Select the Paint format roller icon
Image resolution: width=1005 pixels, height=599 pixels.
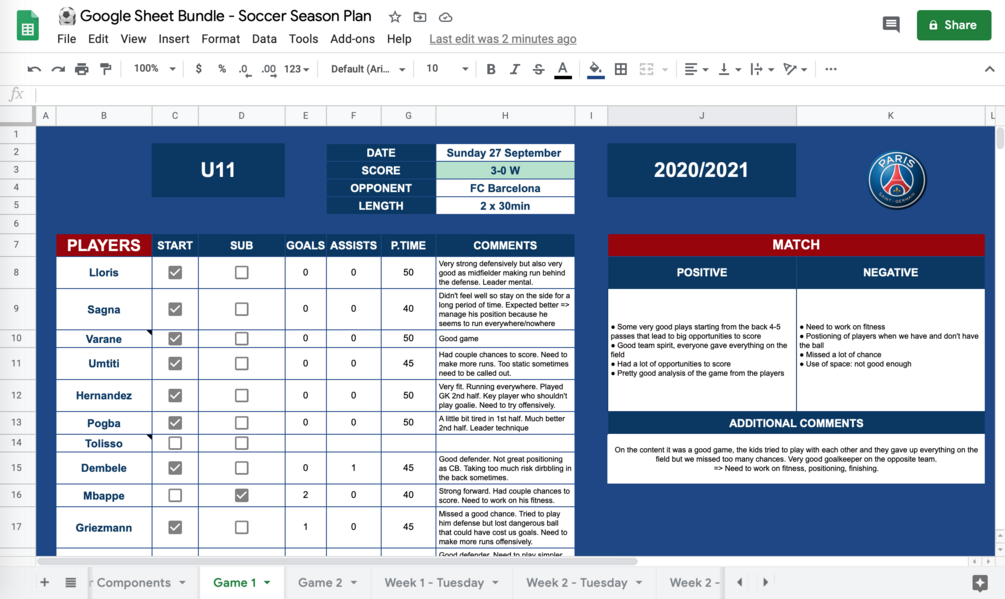point(106,69)
